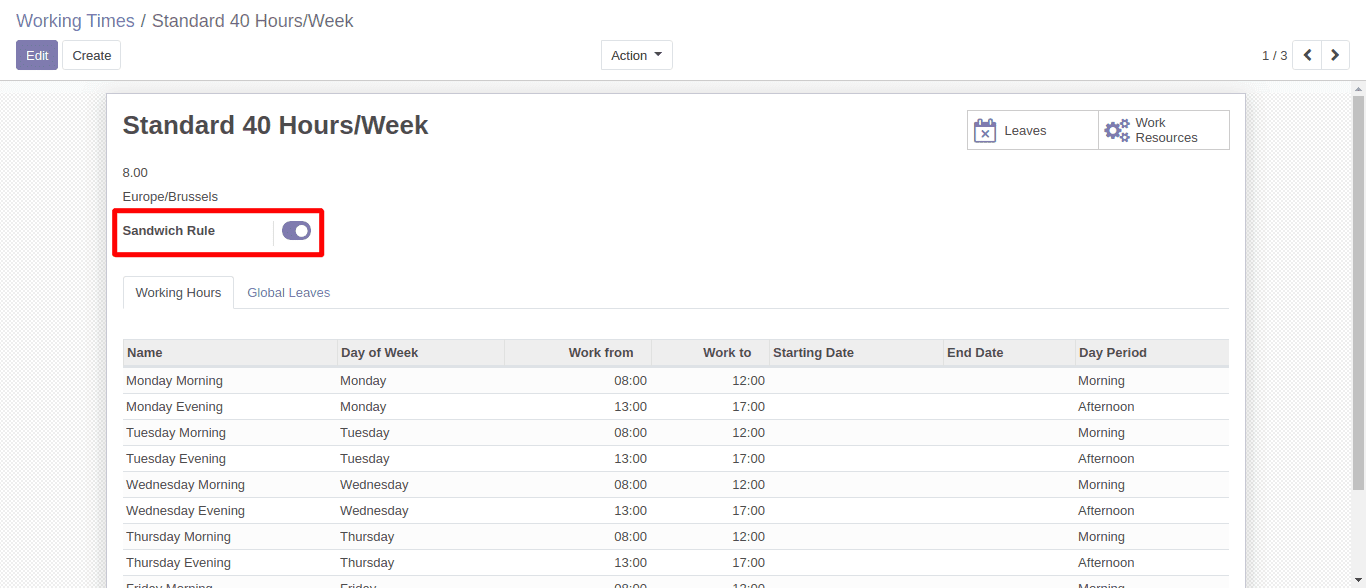Click the 1 / 3 pager counter
The height and width of the screenshot is (588, 1366).
1274,56
